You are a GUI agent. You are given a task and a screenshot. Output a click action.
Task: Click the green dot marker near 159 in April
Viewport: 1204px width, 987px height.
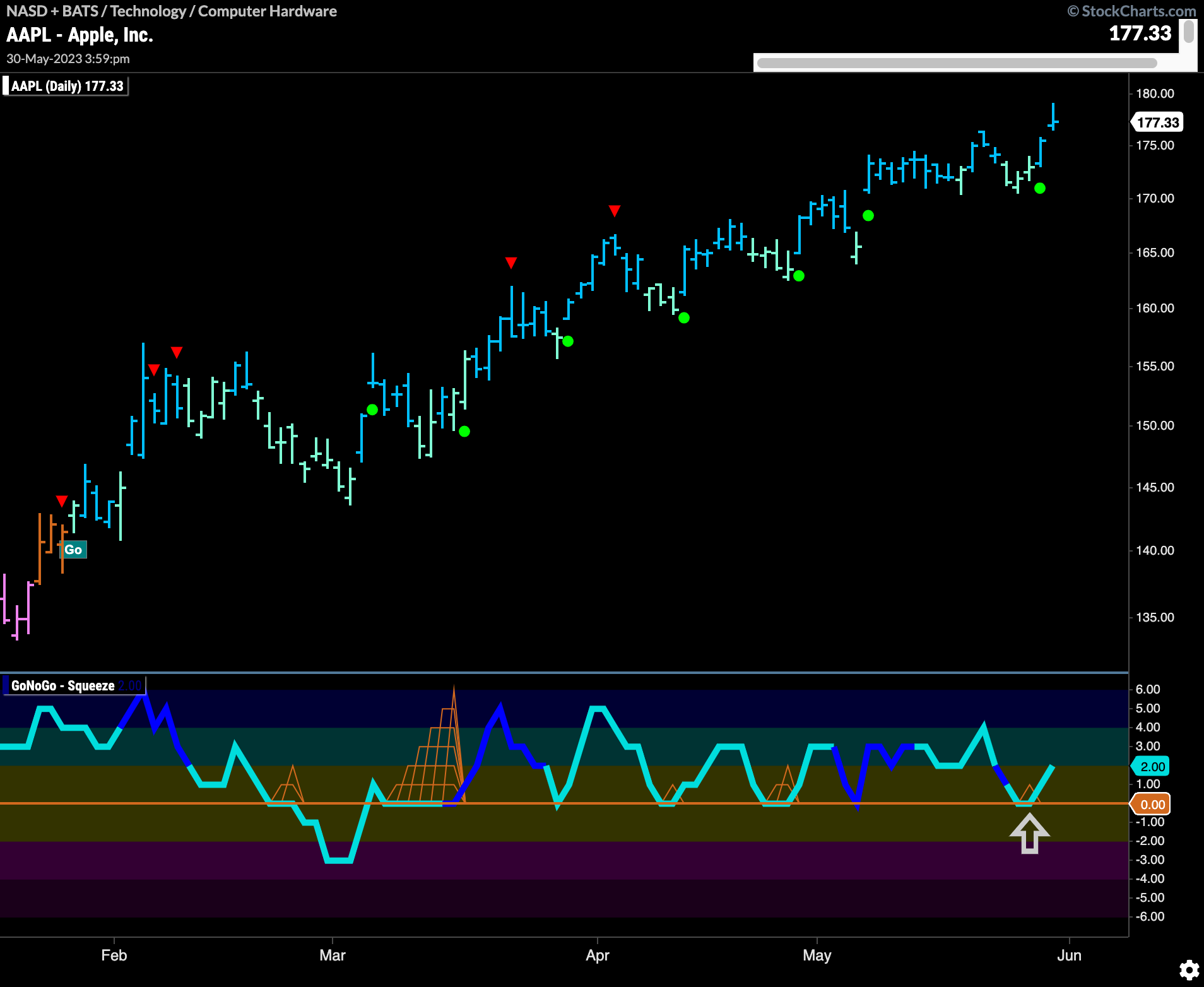click(684, 318)
